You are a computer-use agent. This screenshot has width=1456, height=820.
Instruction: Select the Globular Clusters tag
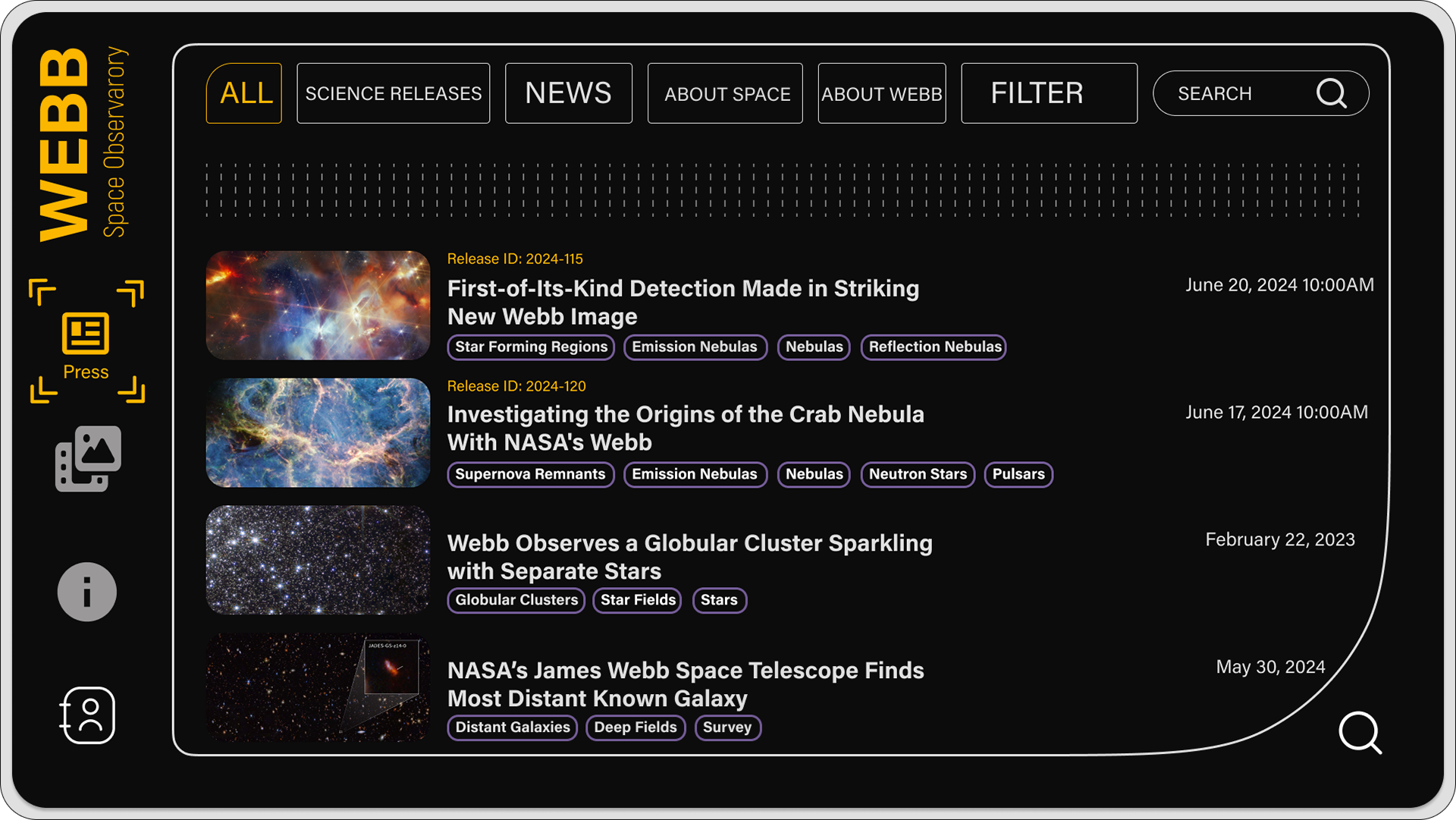[516, 600]
